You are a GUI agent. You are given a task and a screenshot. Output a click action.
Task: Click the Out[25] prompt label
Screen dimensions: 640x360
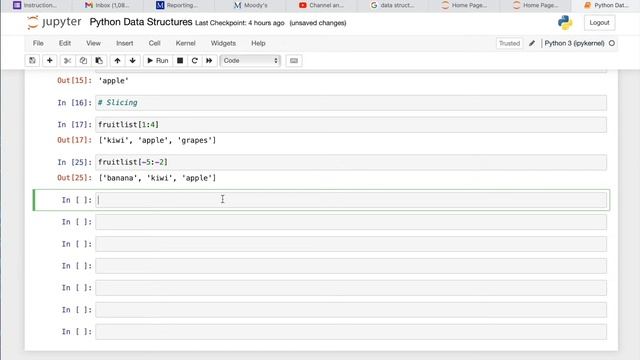pos(75,178)
